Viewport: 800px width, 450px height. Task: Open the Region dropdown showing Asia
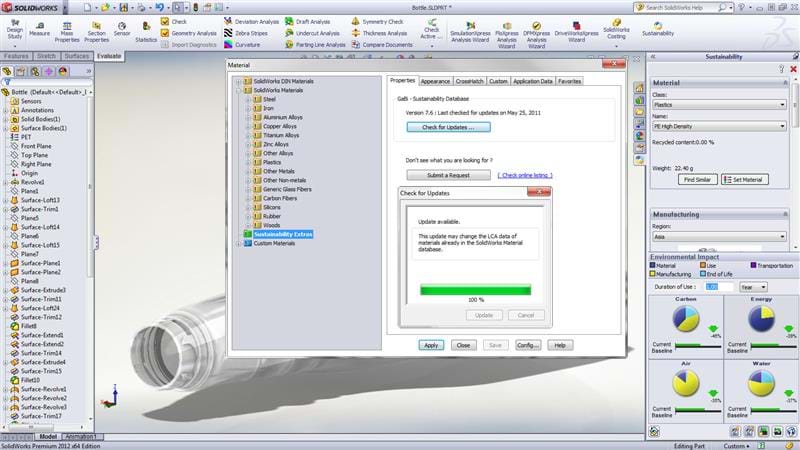click(x=718, y=240)
